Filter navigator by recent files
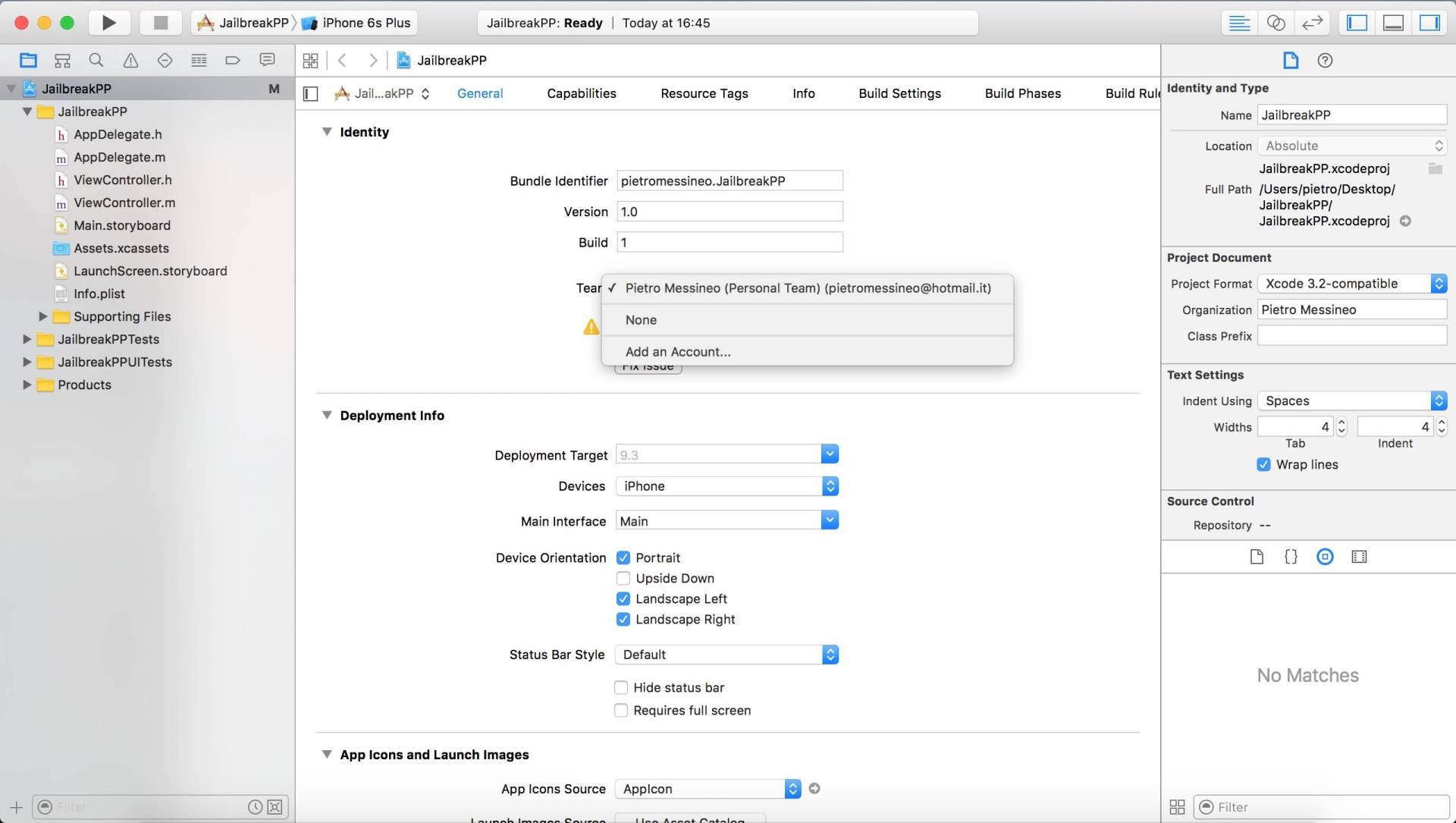1456x823 pixels. pyautogui.click(x=256, y=807)
